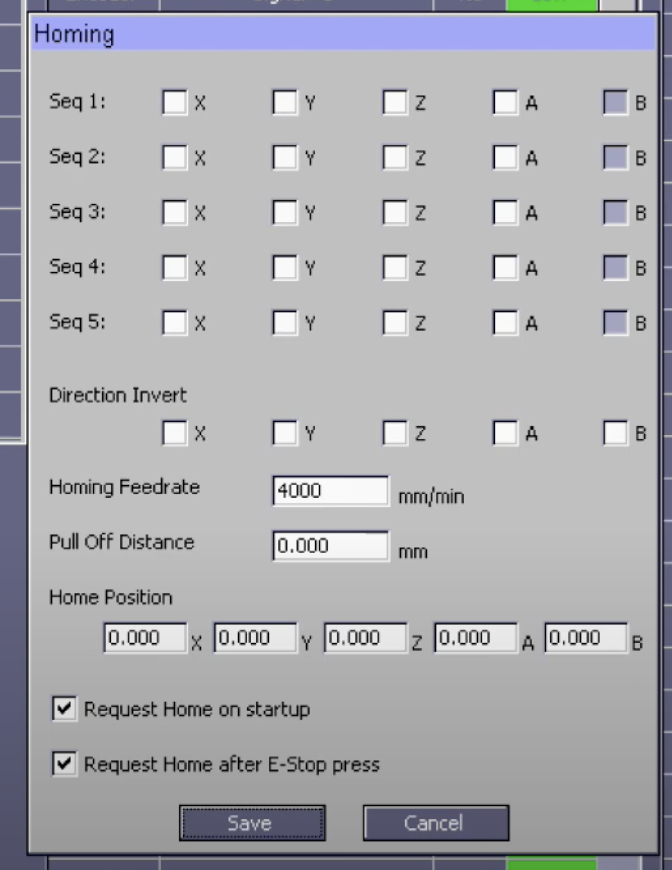Save the homing settings
The width and height of the screenshot is (672, 870).
pos(251,823)
